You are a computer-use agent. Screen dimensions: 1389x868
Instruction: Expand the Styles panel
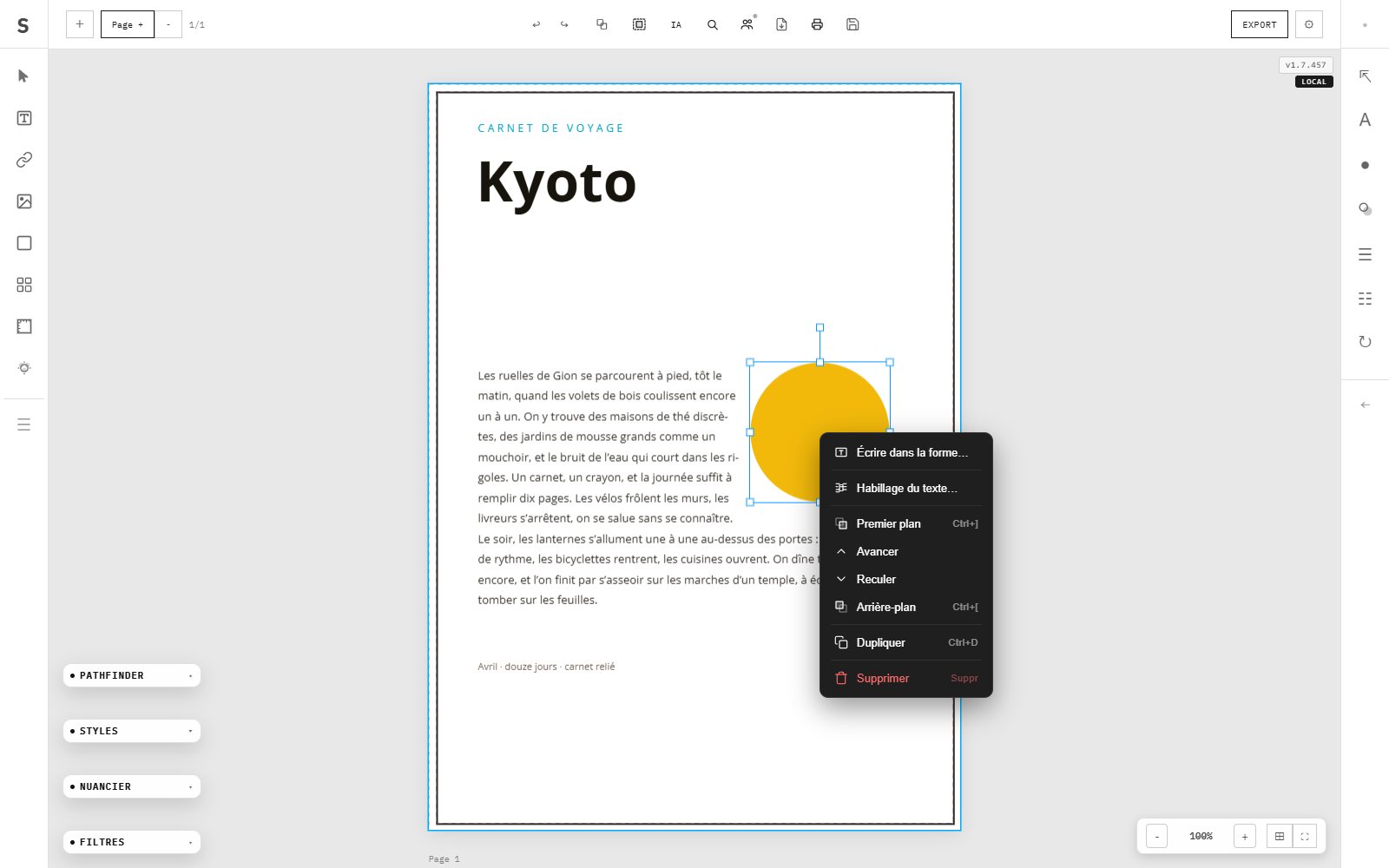click(x=132, y=731)
